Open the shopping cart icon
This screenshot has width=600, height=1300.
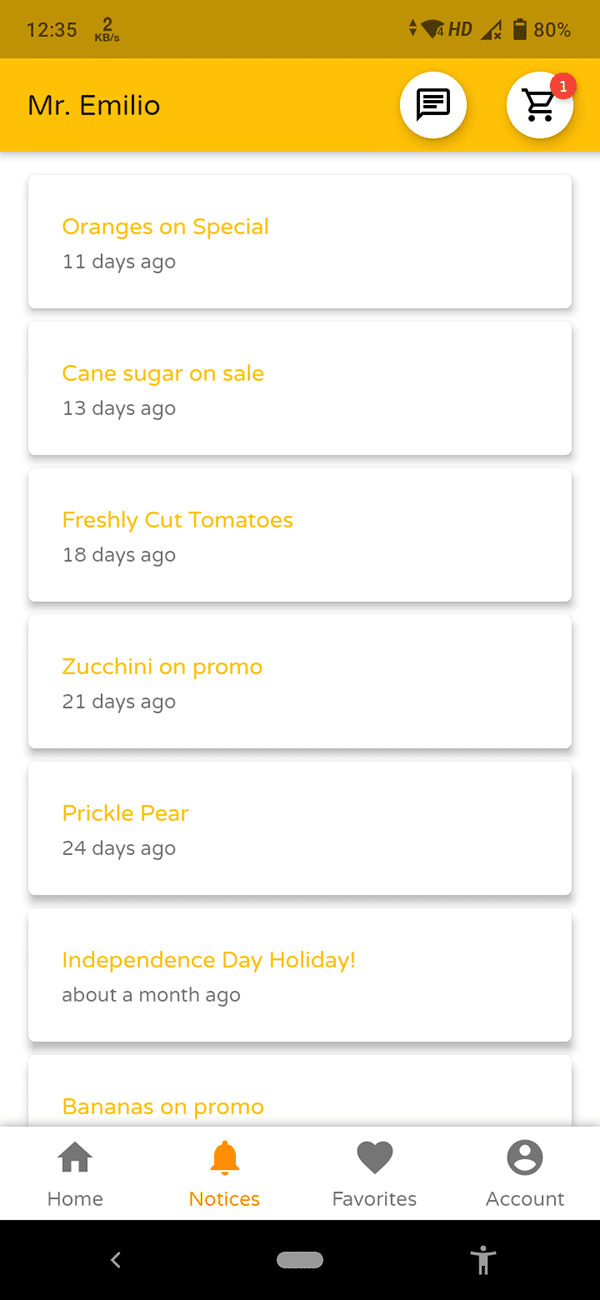pos(540,104)
